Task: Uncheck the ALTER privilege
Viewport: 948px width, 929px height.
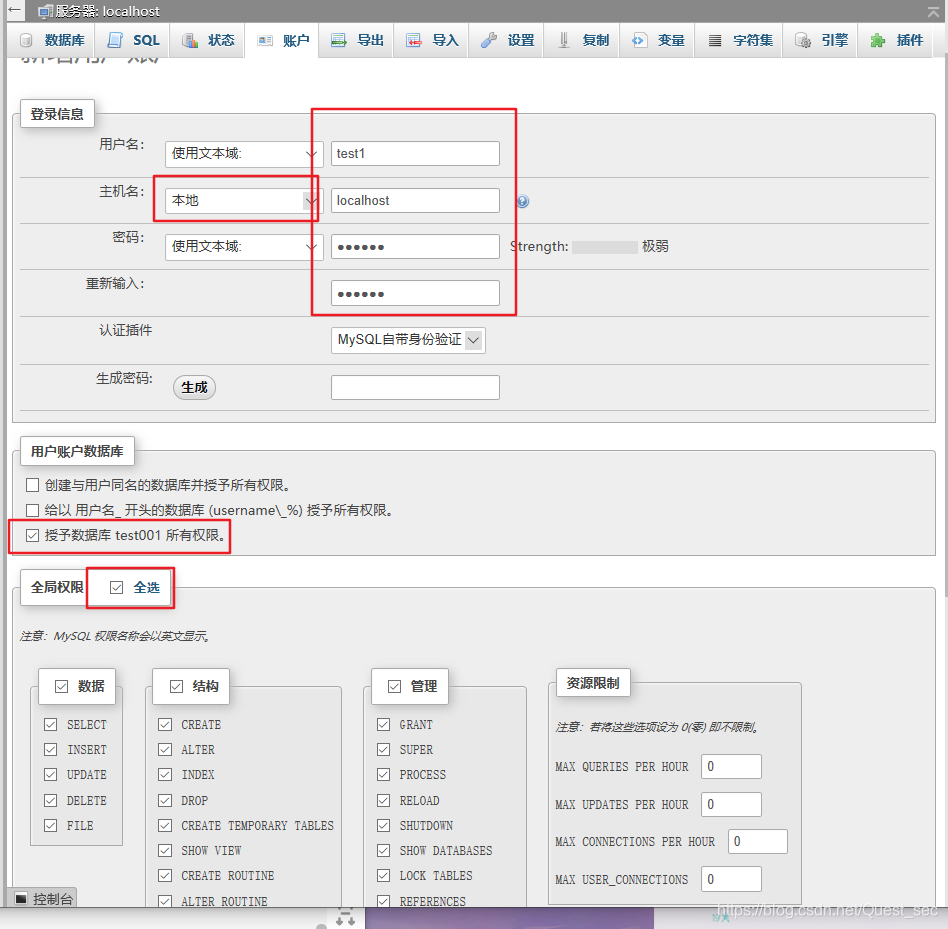Action: click(165, 749)
